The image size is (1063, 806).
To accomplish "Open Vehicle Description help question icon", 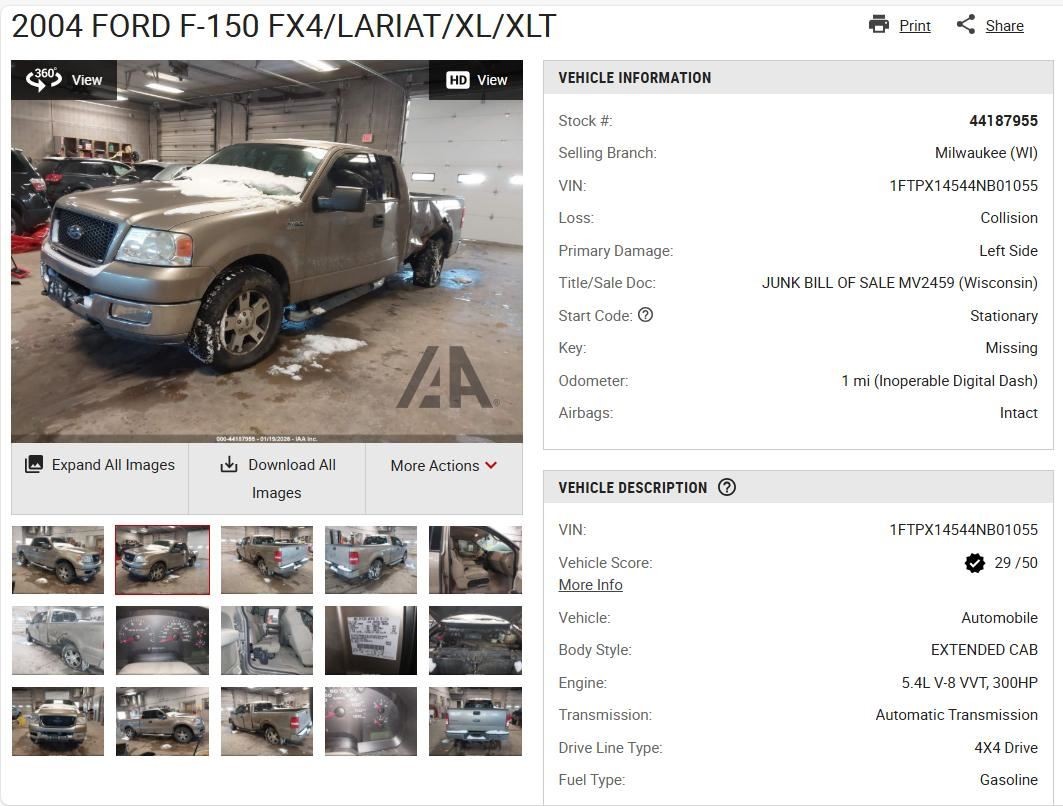I will [x=727, y=487].
